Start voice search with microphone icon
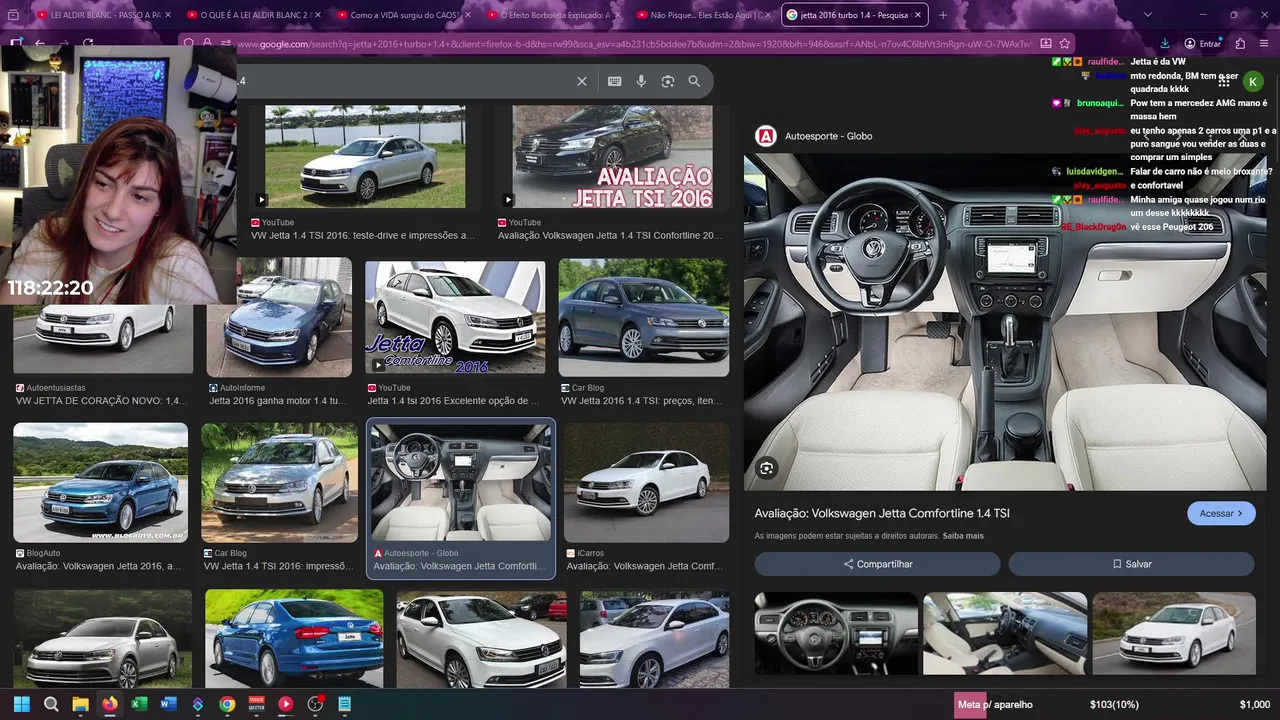This screenshot has width=1280, height=720. point(641,81)
